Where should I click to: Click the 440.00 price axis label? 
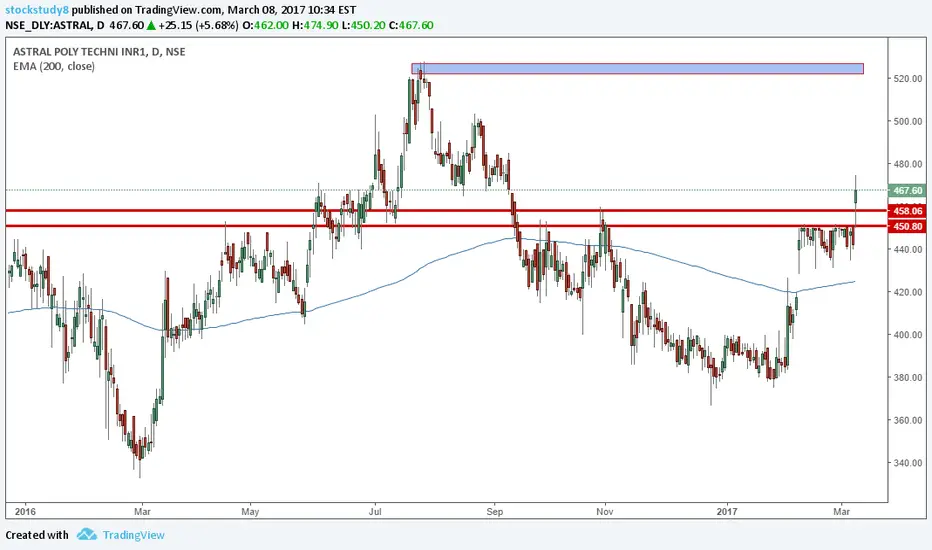pyautogui.click(x=908, y=249)
